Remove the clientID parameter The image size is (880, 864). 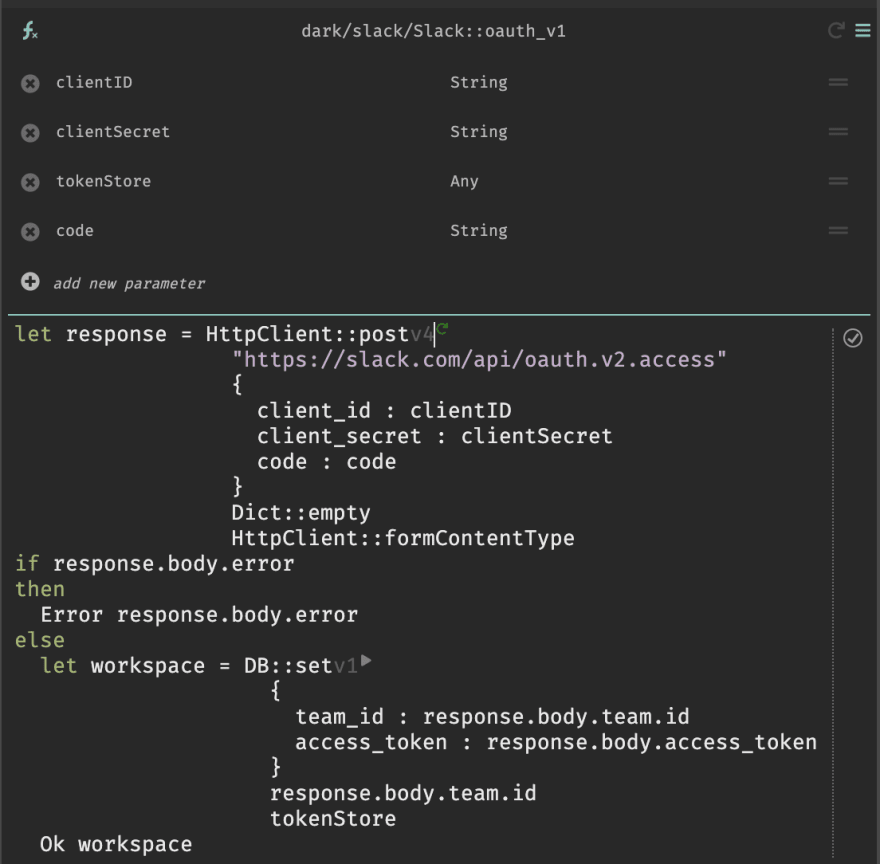click(30, 83)
